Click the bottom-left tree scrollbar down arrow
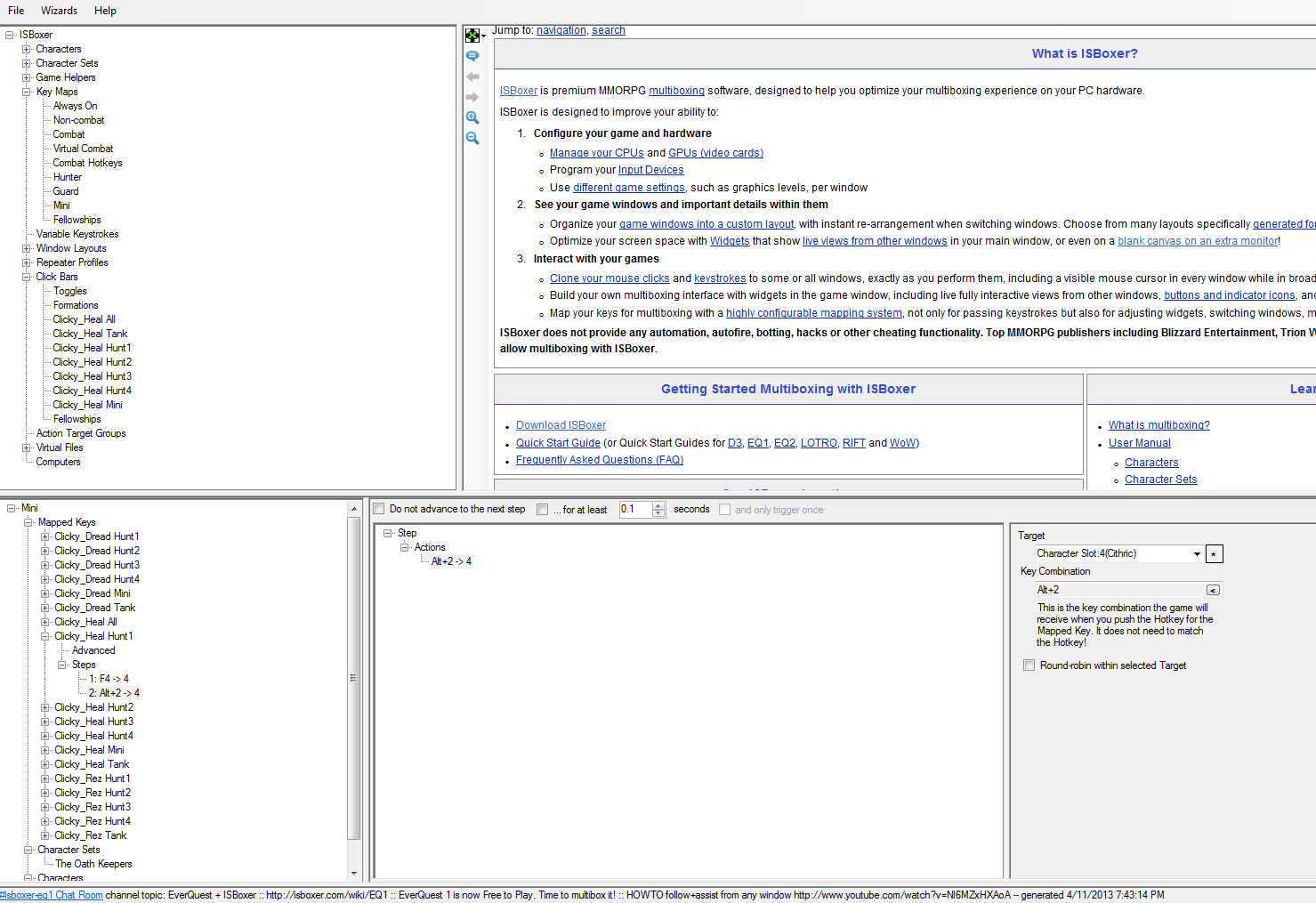The width and height of the screenshot is (1316, 903). tap(354, 874)
